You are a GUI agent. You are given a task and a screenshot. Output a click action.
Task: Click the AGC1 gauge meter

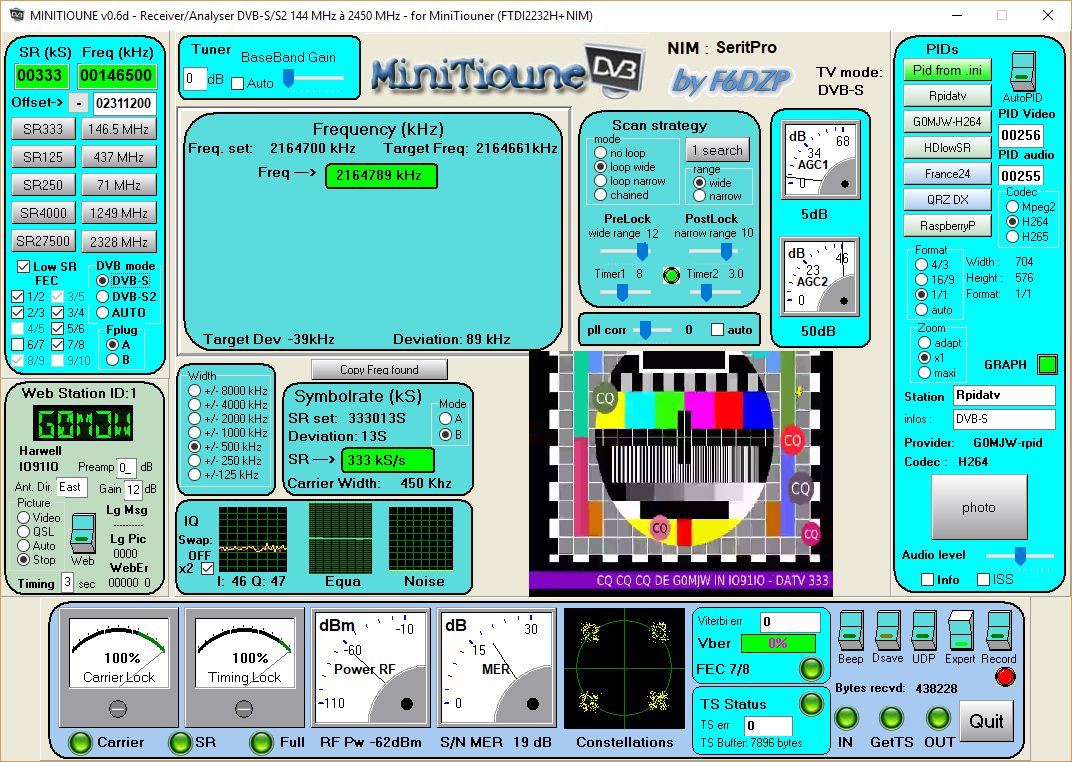820,161
